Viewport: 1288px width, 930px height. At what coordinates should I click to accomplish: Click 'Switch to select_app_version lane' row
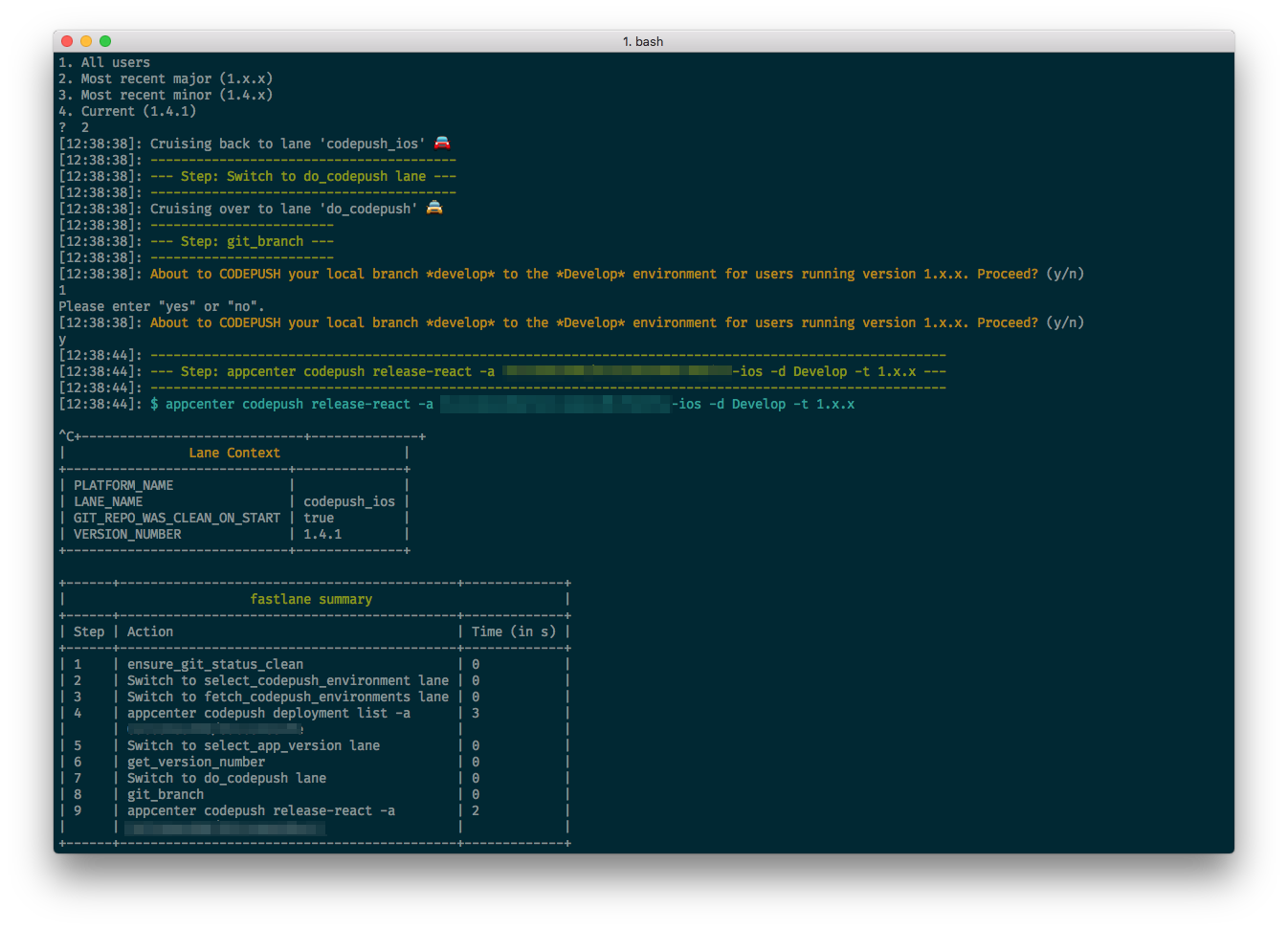tap(254, 745)
